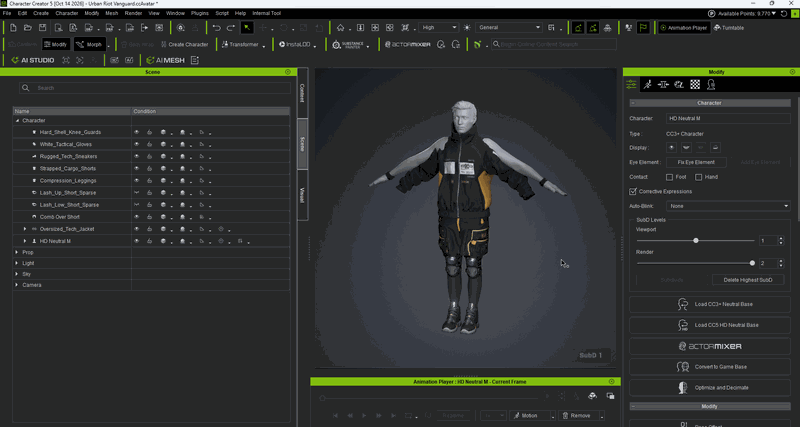Click the sun light icon beside General
800x427 pixels.
coord(467,28)
